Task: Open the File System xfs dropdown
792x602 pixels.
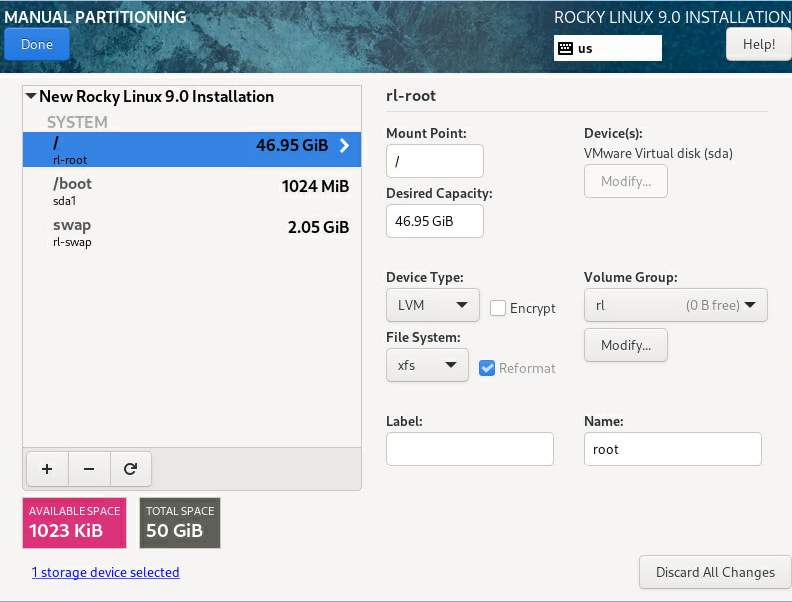Action: click(x=427, y=365)
